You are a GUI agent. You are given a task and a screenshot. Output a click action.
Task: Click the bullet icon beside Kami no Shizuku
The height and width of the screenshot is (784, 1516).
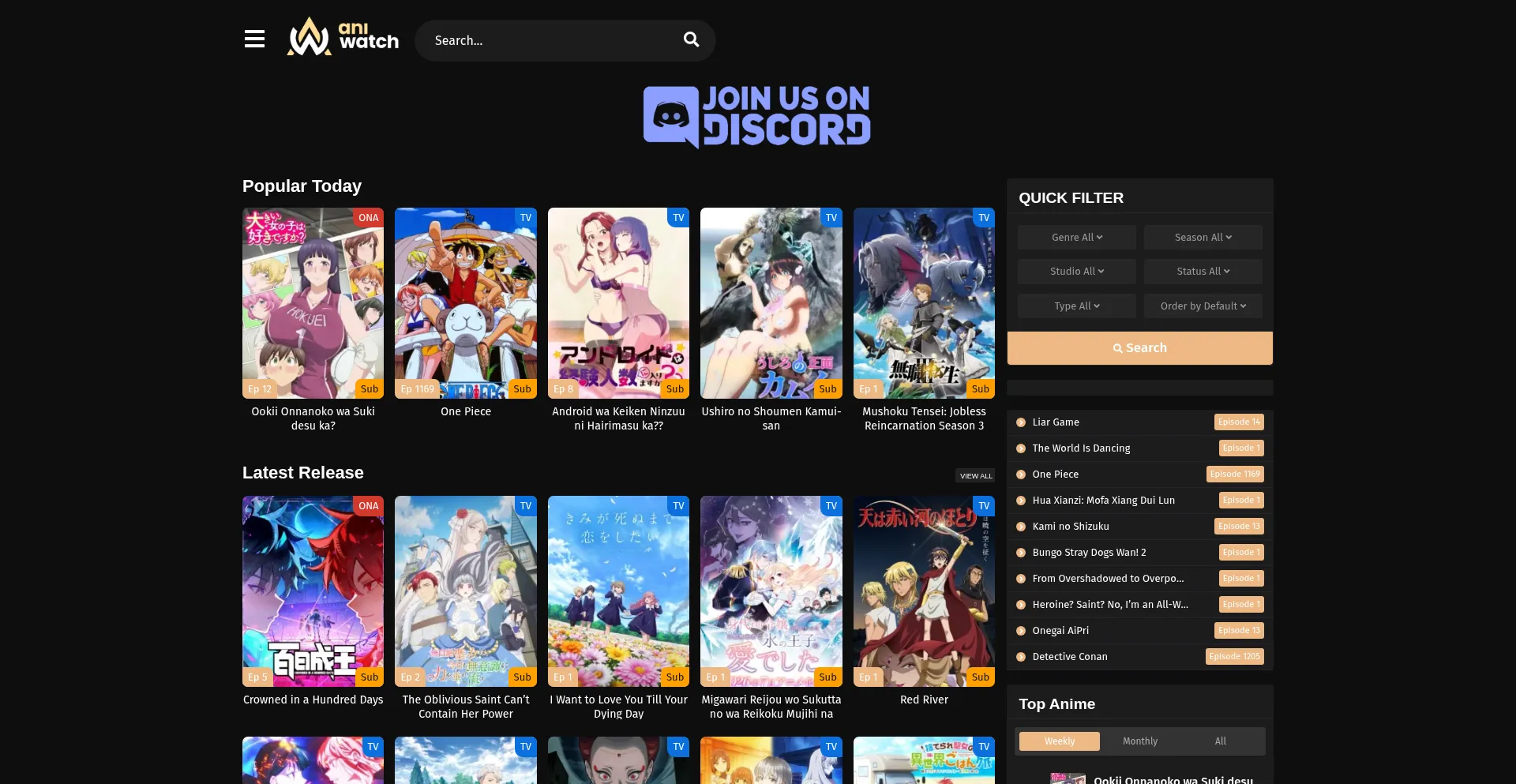(x=1021, y=527)
